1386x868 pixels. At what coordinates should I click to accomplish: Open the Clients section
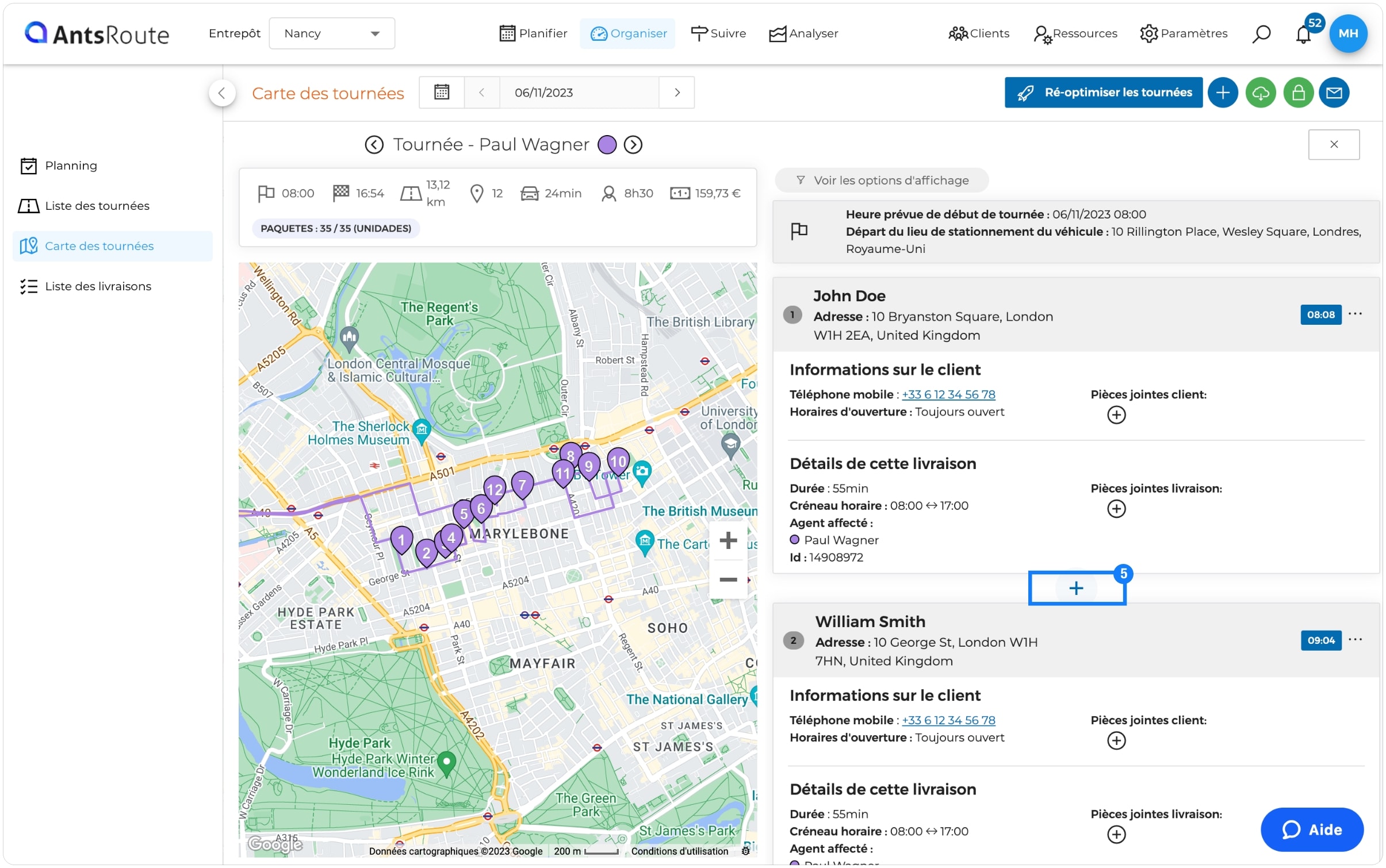[x=978, y=33]
